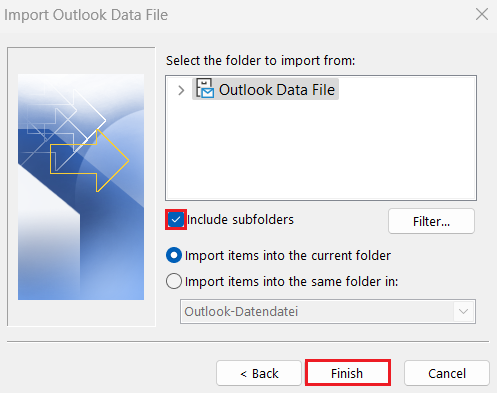Select the Outlook Data File folder label
The height and width of the screenshot is (393, 497).
click(277, 90)
